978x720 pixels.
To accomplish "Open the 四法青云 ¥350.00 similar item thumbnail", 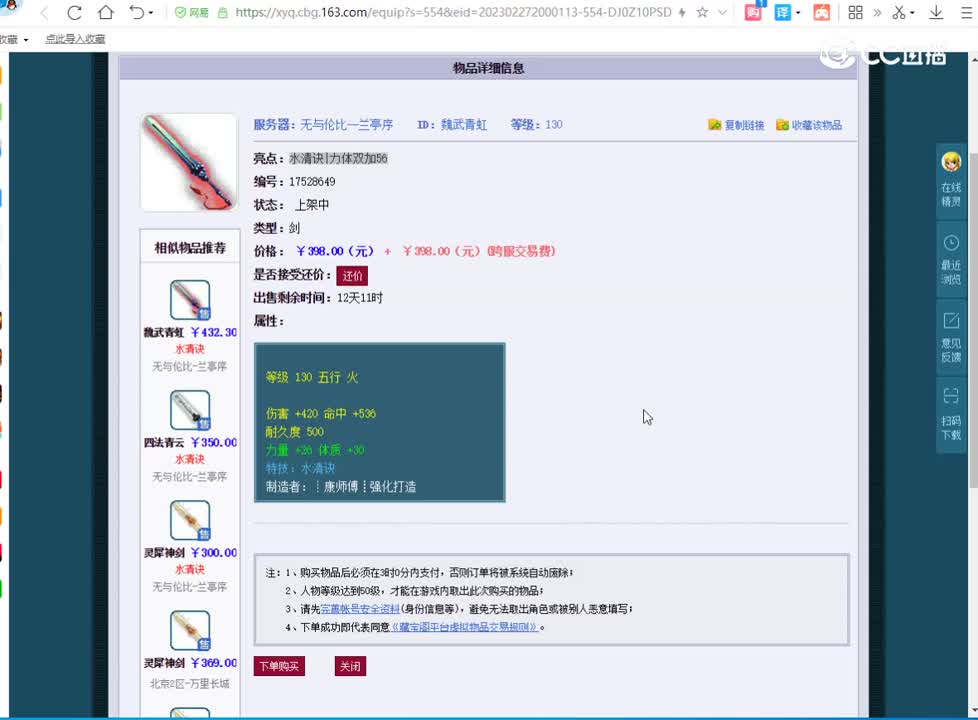I will pos(190,410).
